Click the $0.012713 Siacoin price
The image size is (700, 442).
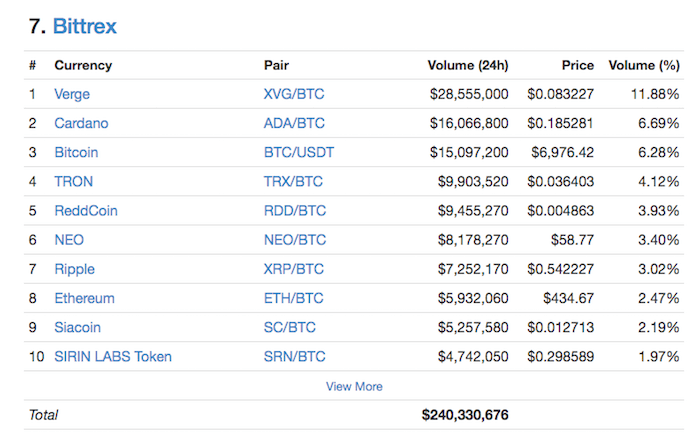560,327
